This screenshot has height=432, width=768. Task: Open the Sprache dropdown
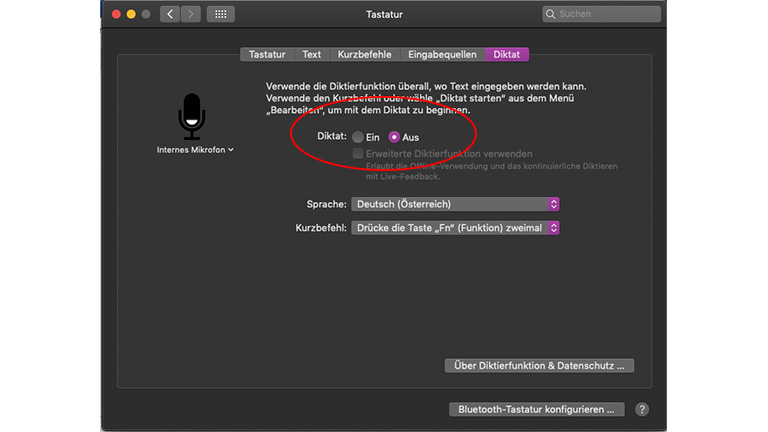455,204
